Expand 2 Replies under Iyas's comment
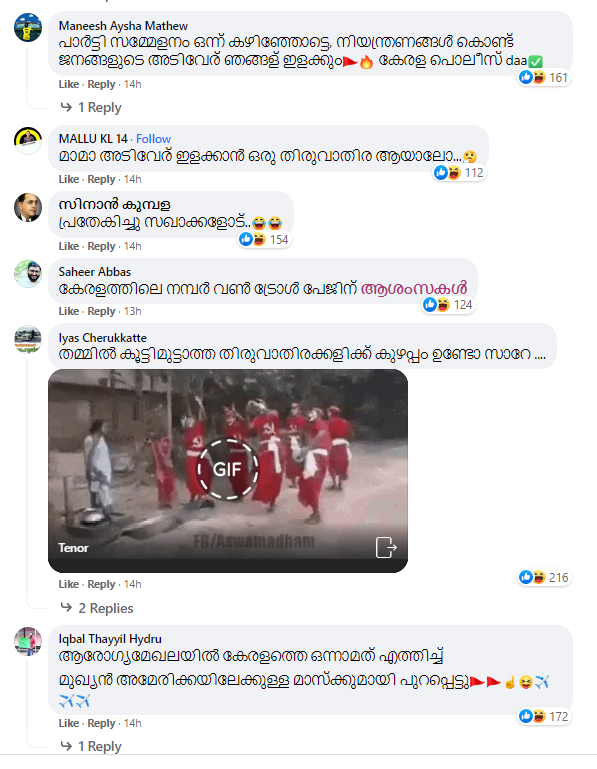The image size is (597, 769). [97, 608]
